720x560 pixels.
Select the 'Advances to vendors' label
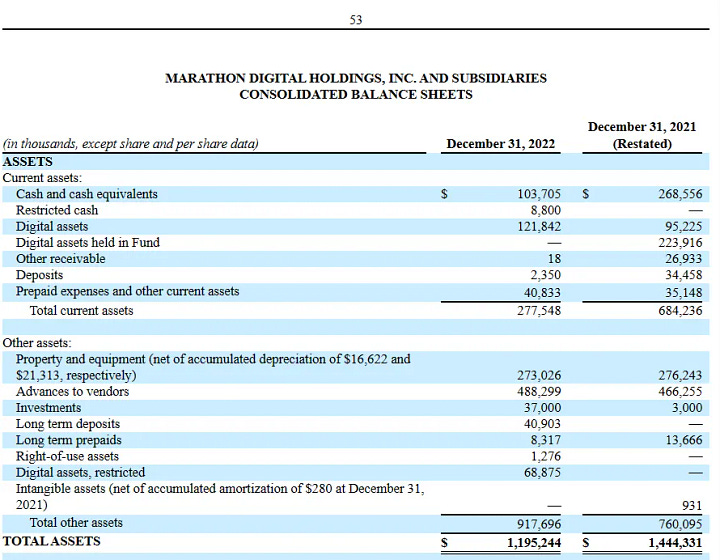pos(73,392)
